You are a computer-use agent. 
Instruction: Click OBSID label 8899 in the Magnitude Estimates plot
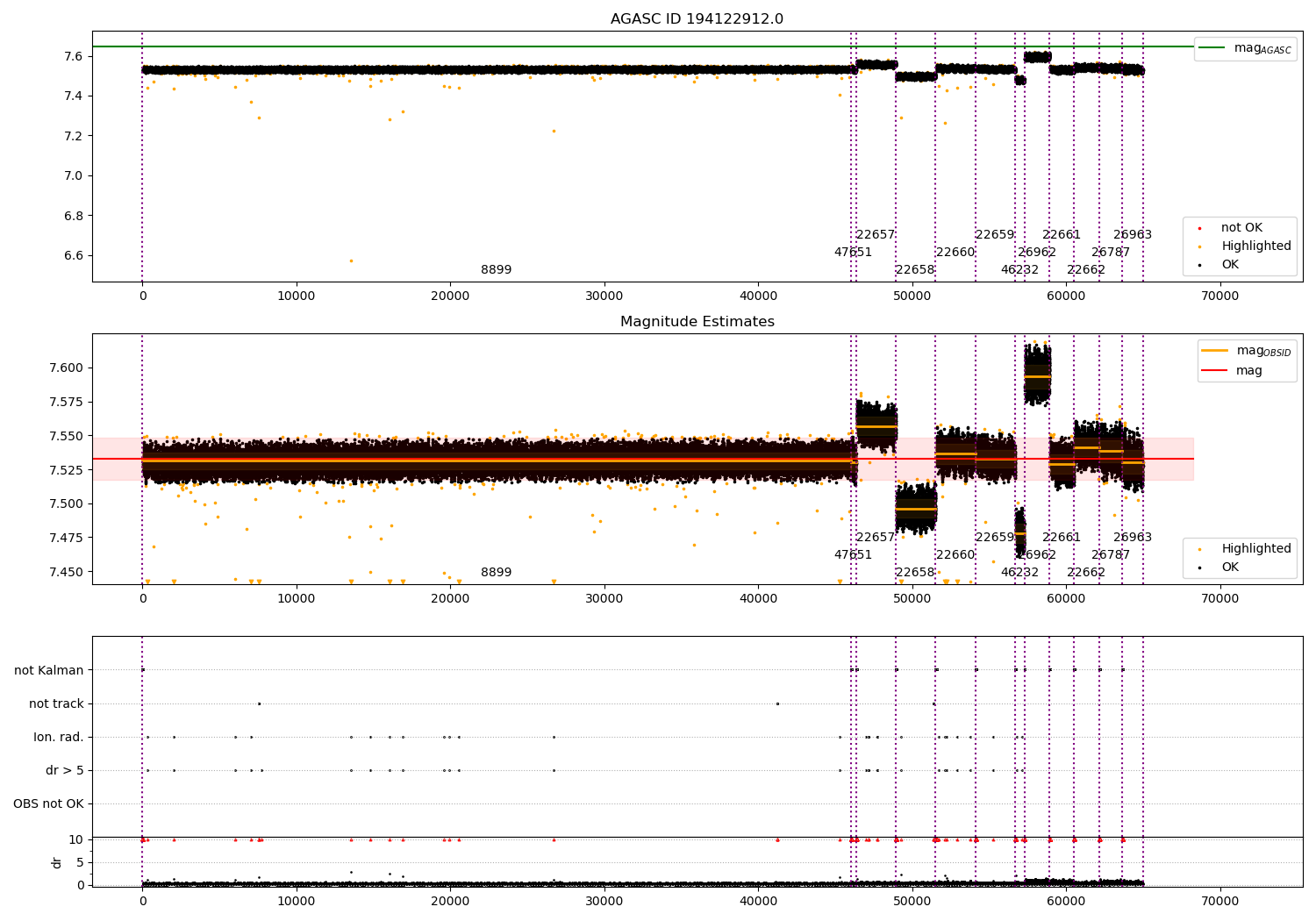[x=496, y=573]
